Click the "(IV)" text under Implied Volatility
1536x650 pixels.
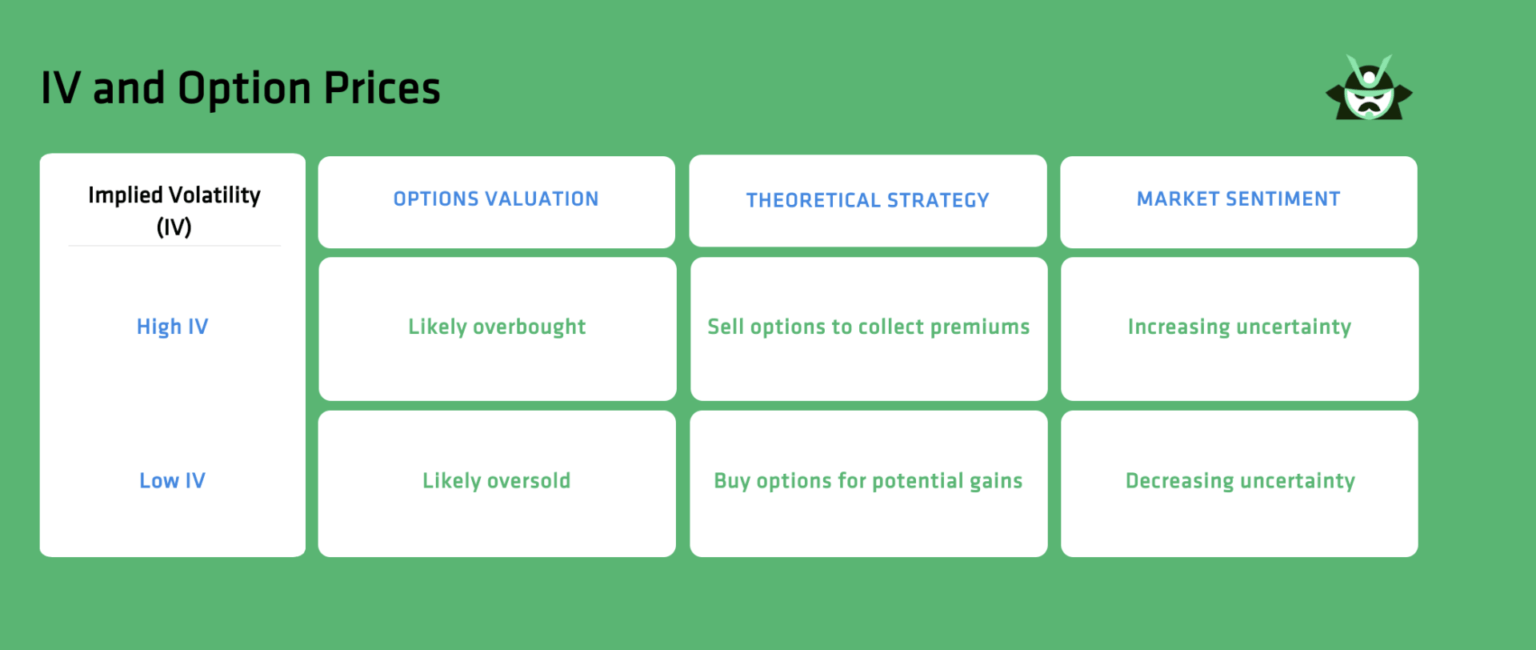click(174, 226)
